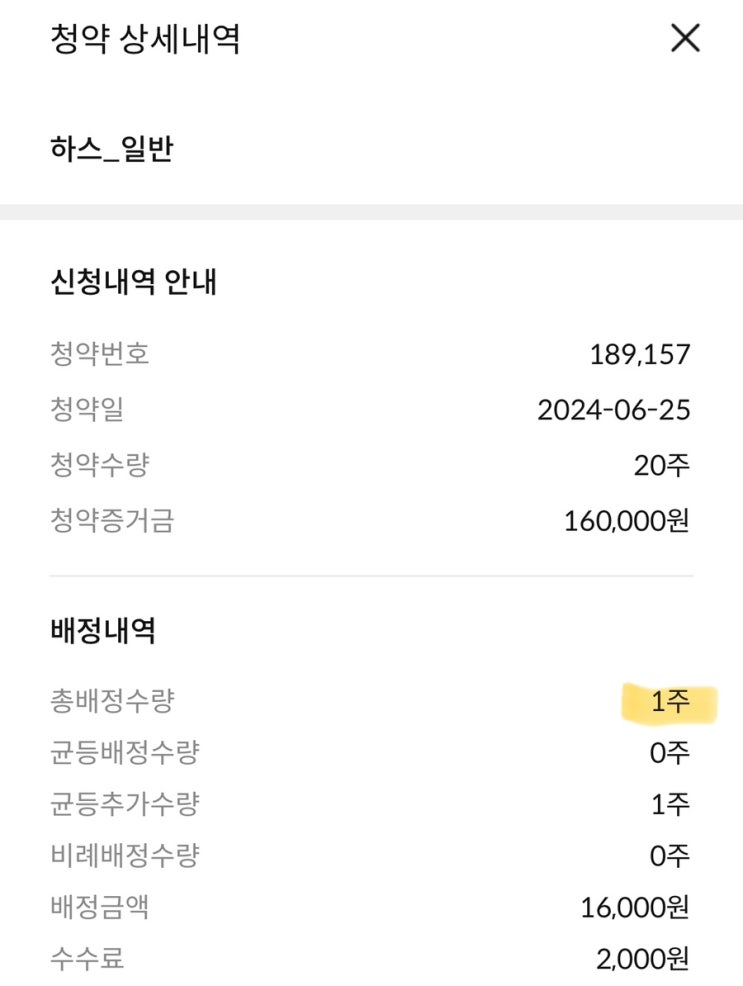Click the 총배정수량 label
Screen dimensions: 743x986
pyautogui.click(x=111, y=701)
